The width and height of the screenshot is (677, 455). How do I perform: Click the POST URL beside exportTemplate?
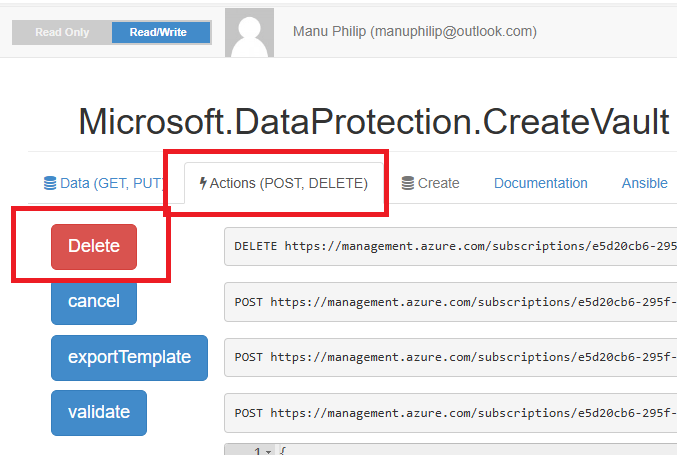coord(450,357)
